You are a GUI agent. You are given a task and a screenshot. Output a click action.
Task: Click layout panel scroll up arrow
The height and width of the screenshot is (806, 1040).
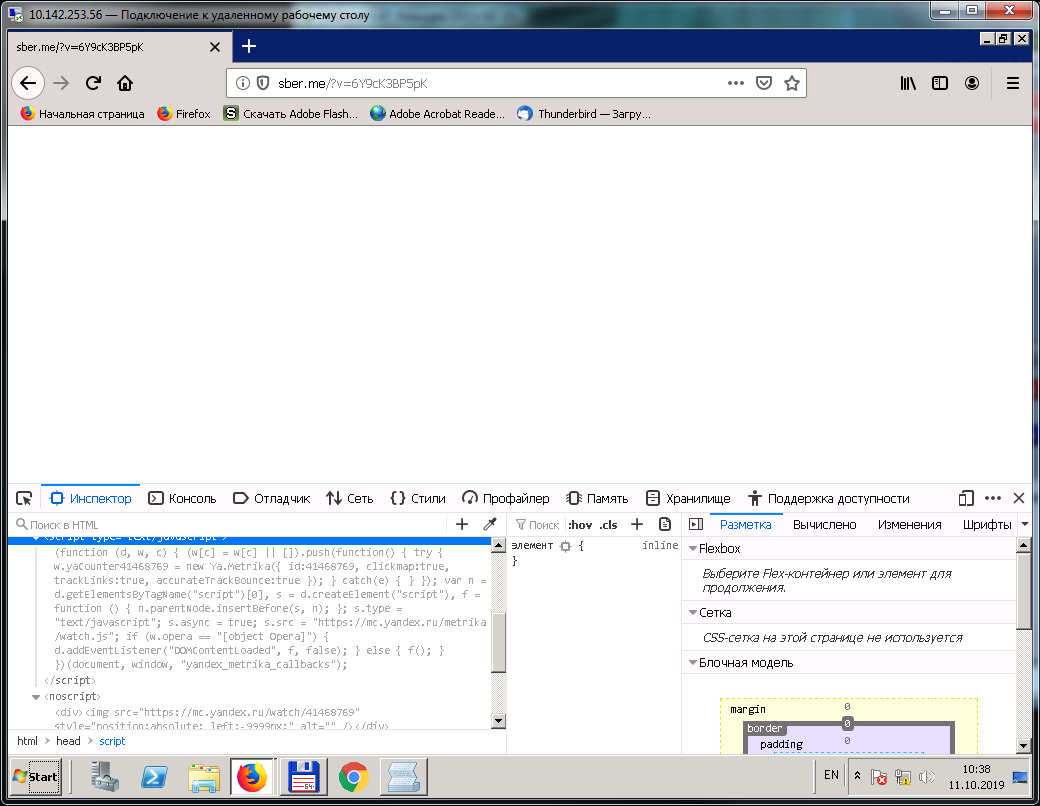tap(1023, 545)
